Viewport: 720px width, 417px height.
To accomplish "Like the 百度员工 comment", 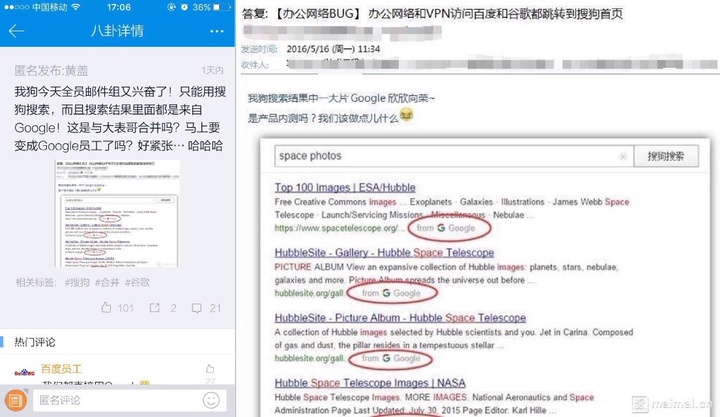I will (x=210, y=369).
